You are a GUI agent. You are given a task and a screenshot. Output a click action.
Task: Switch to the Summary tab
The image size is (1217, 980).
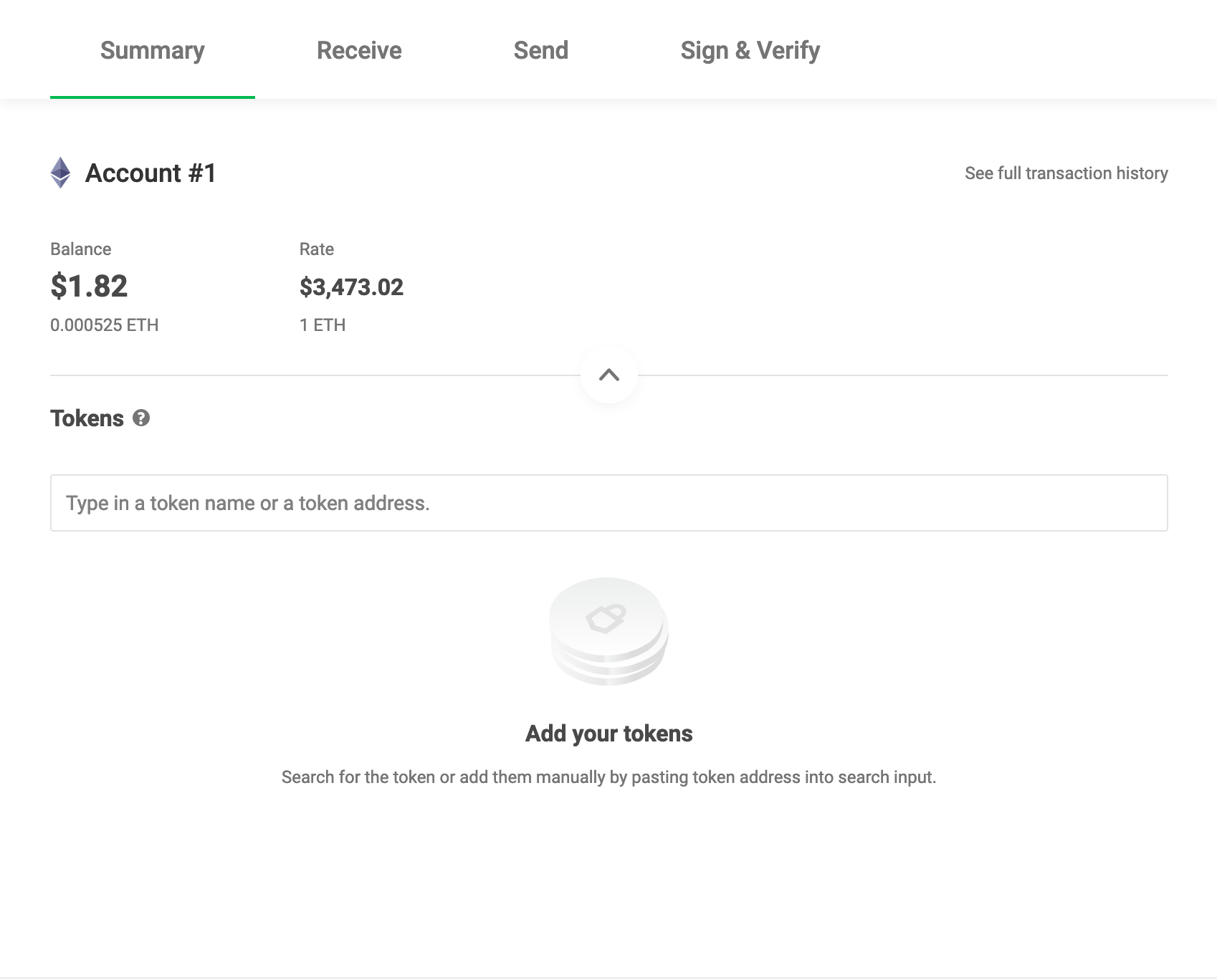pos(152,50)
